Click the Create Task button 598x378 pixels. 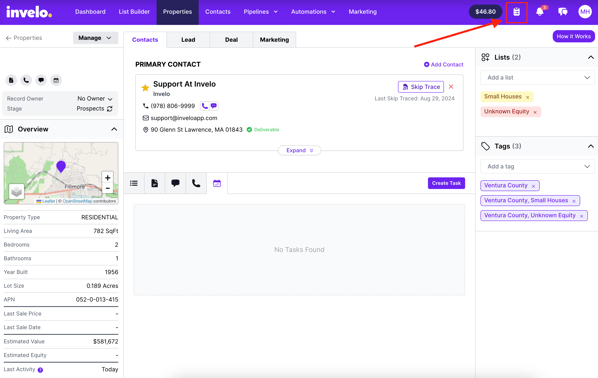446,183
